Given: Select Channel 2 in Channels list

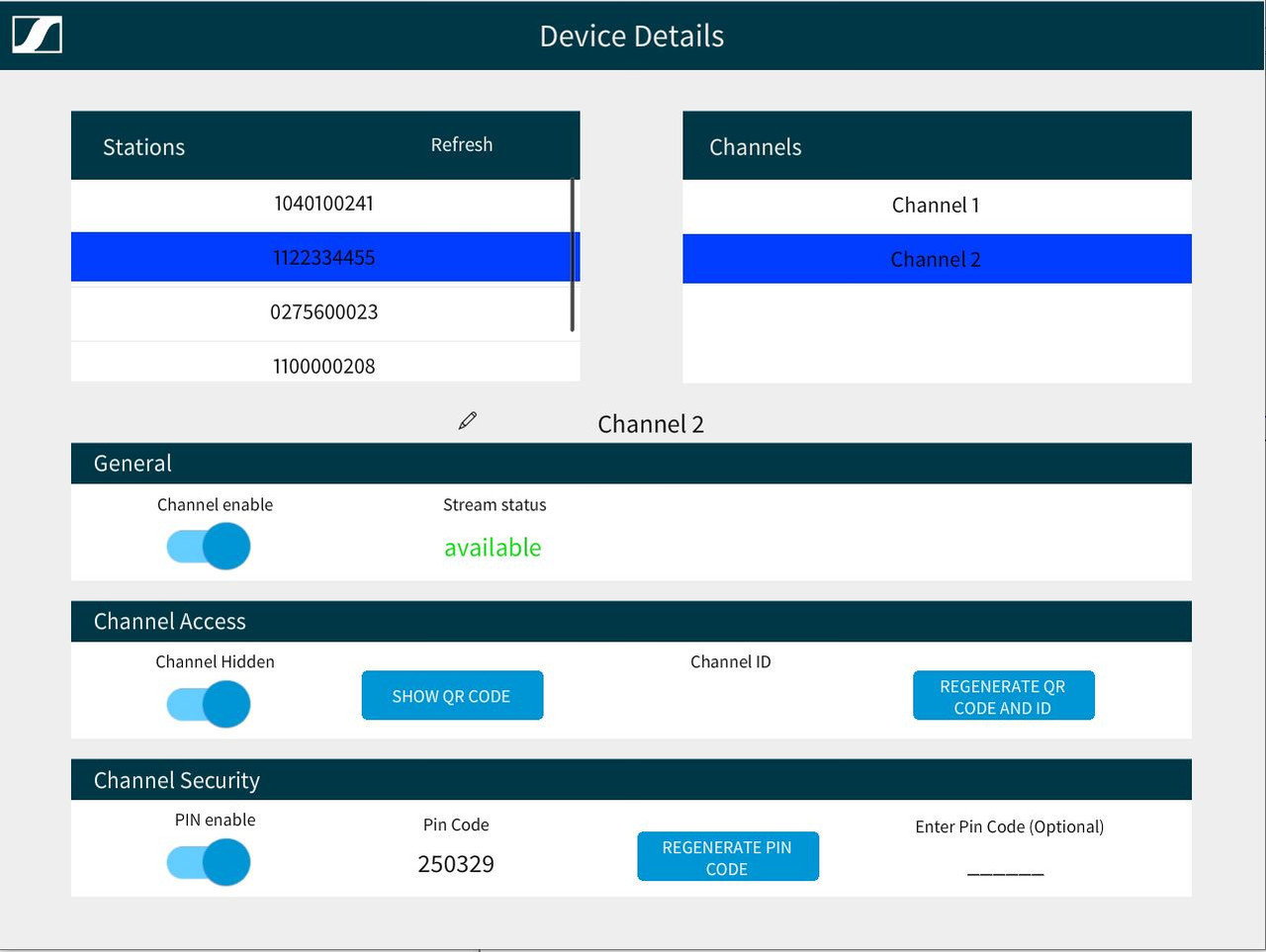Looking at the screenshot, I should (936, 259).
